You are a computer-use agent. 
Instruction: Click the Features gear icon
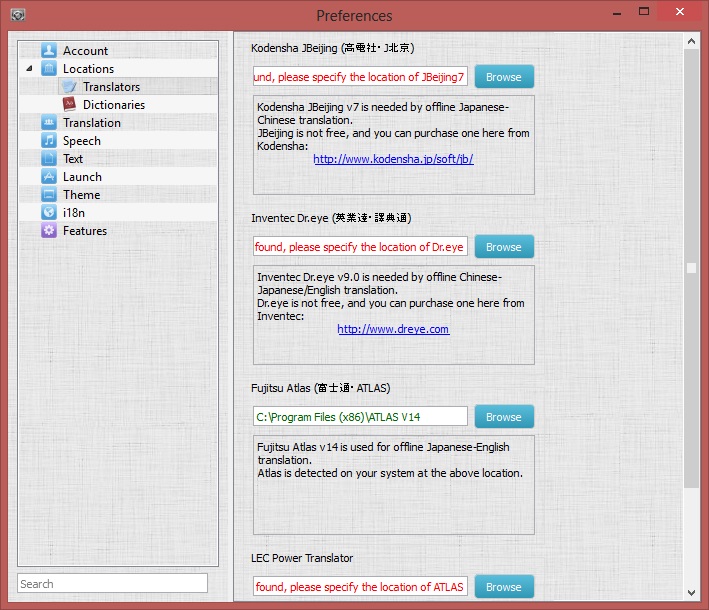(x=49, y=230)
